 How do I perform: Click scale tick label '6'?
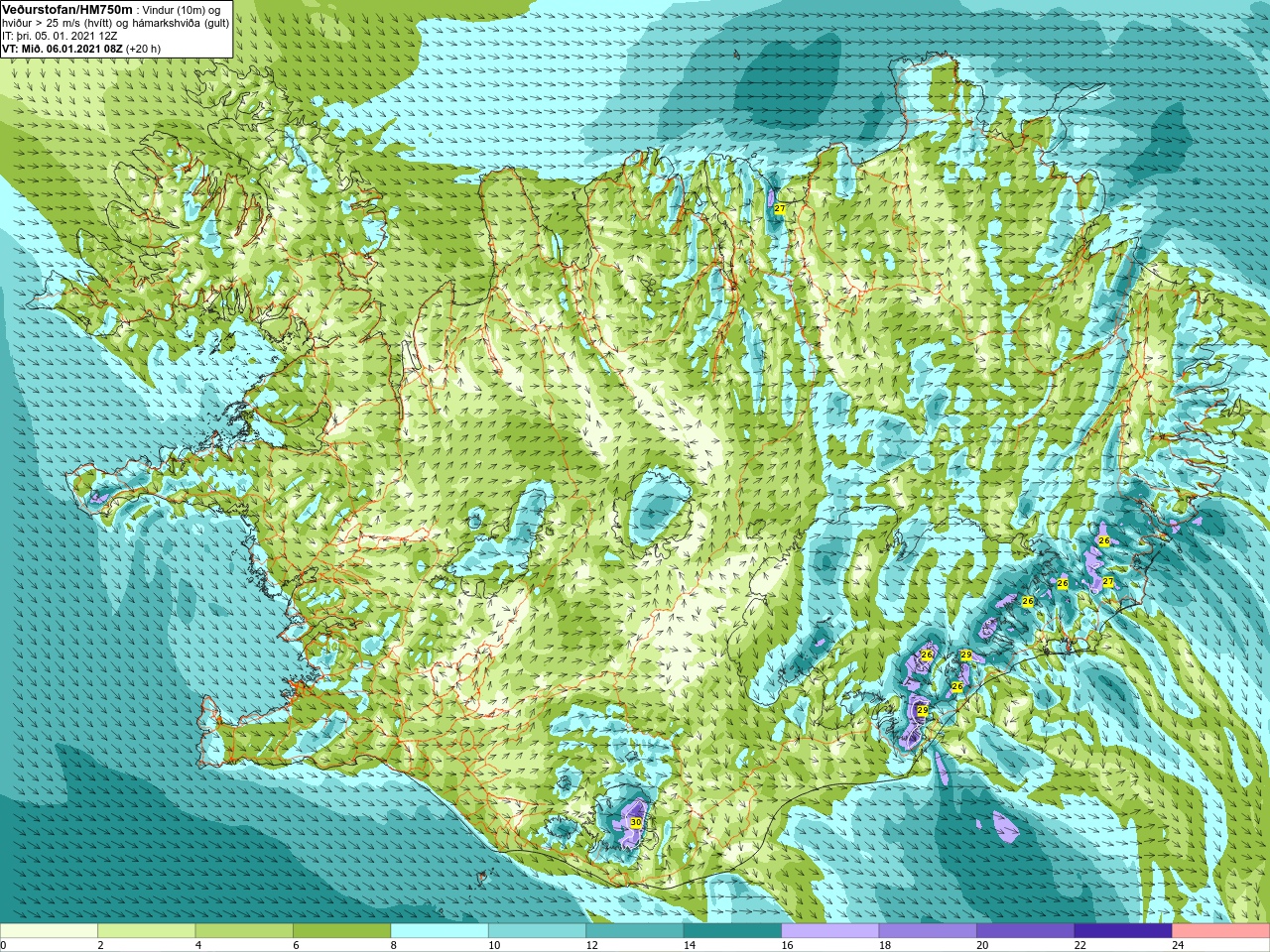coord(296,945)
